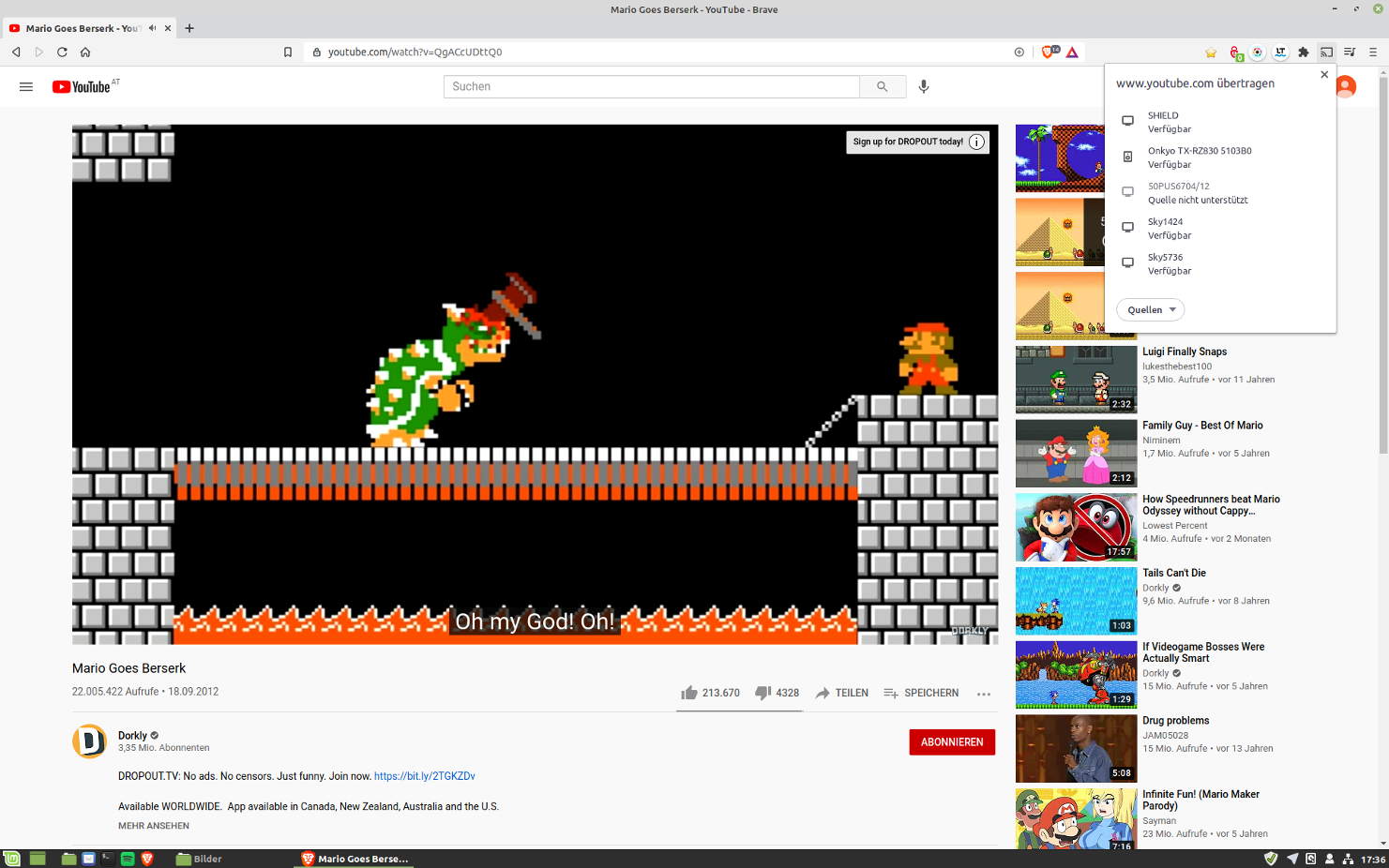Click the yellow star extension icon

(x=1211, y=52)
